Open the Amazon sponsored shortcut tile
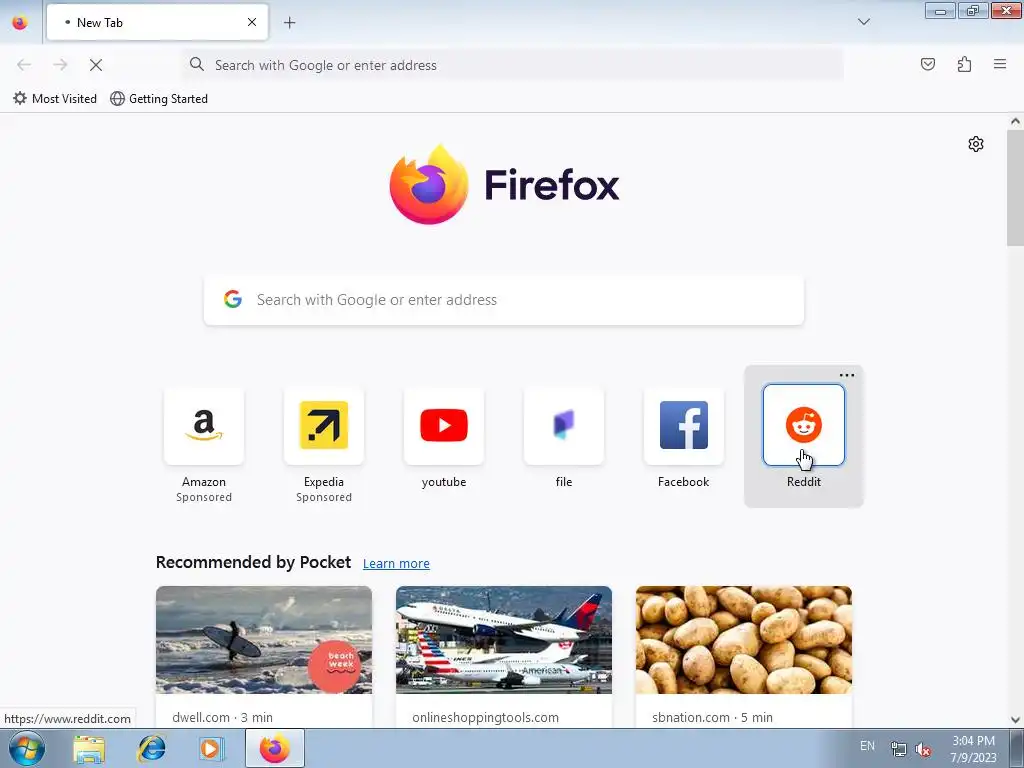The image size is (1024, 768). [204, 426]
